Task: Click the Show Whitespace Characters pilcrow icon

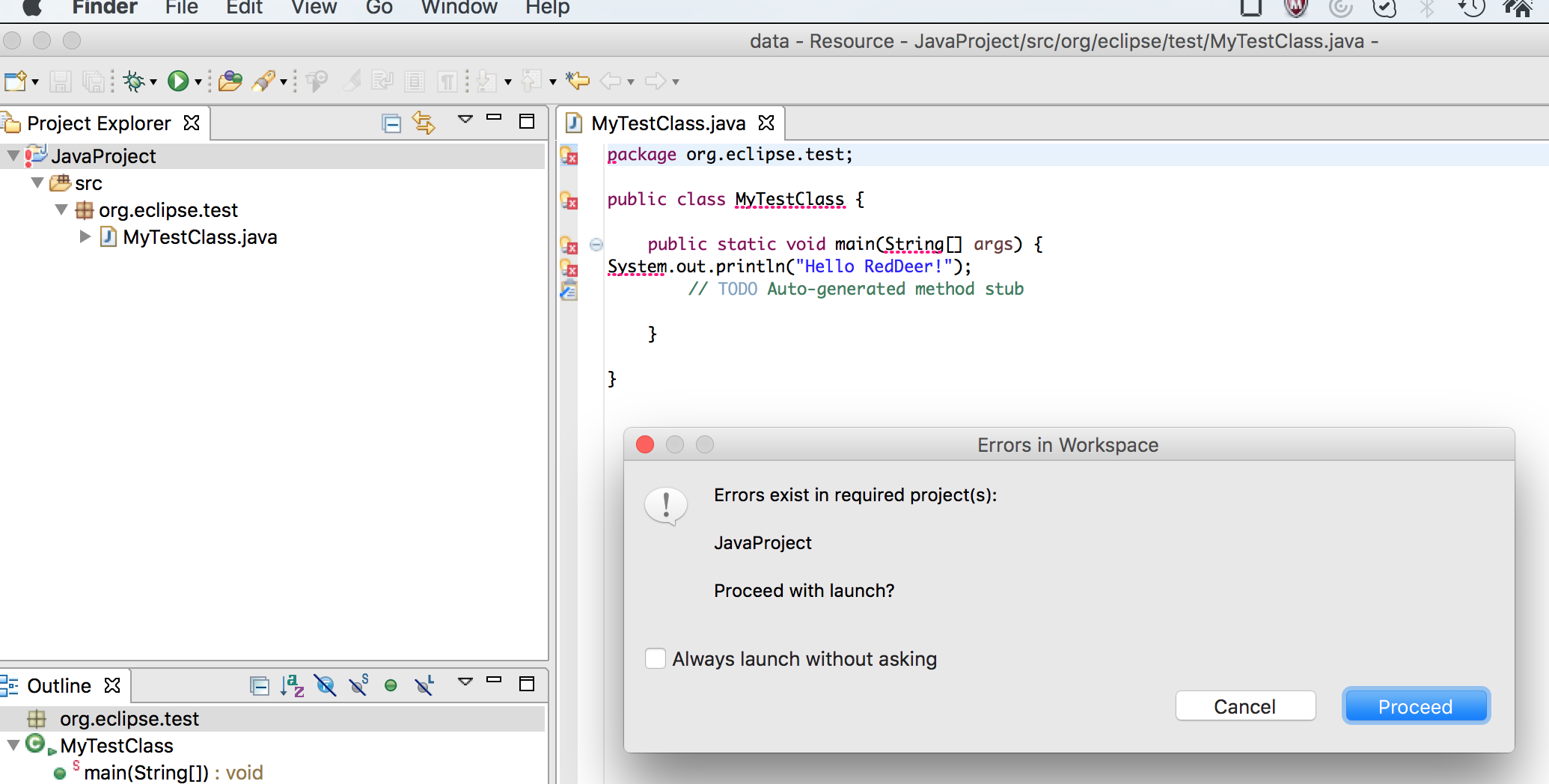Action: [447, 81]
